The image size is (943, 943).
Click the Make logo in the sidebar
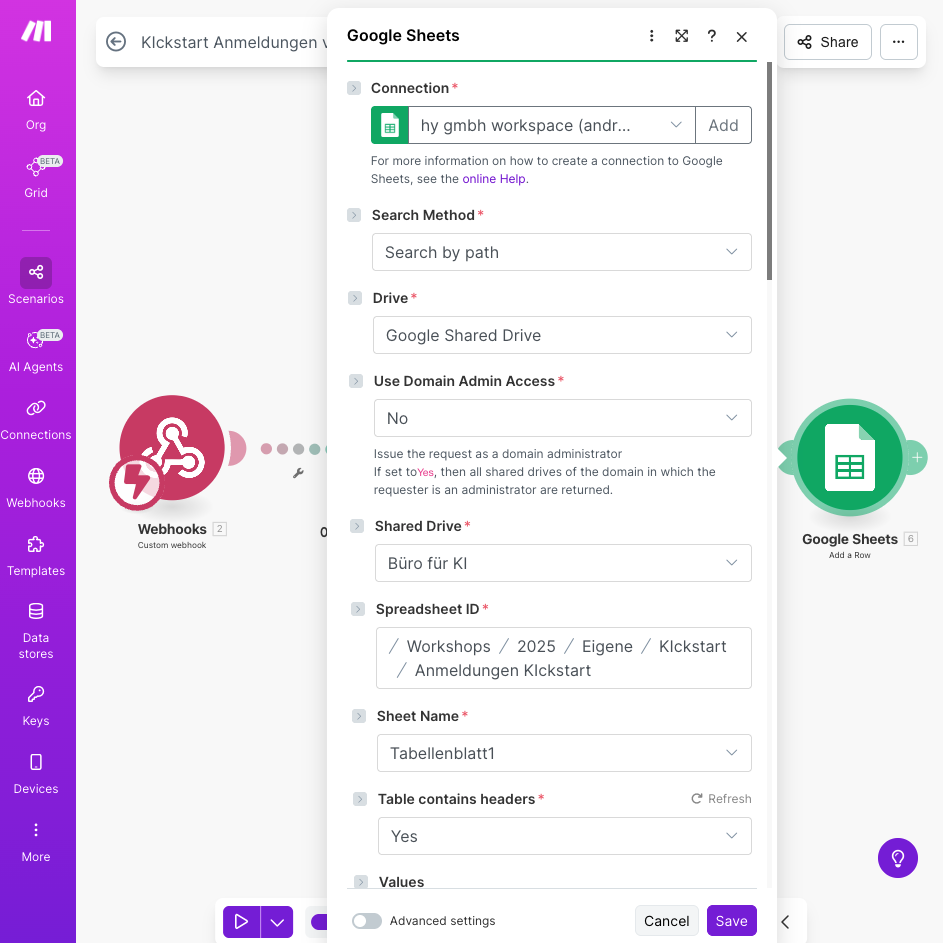[x=36, y=31]
